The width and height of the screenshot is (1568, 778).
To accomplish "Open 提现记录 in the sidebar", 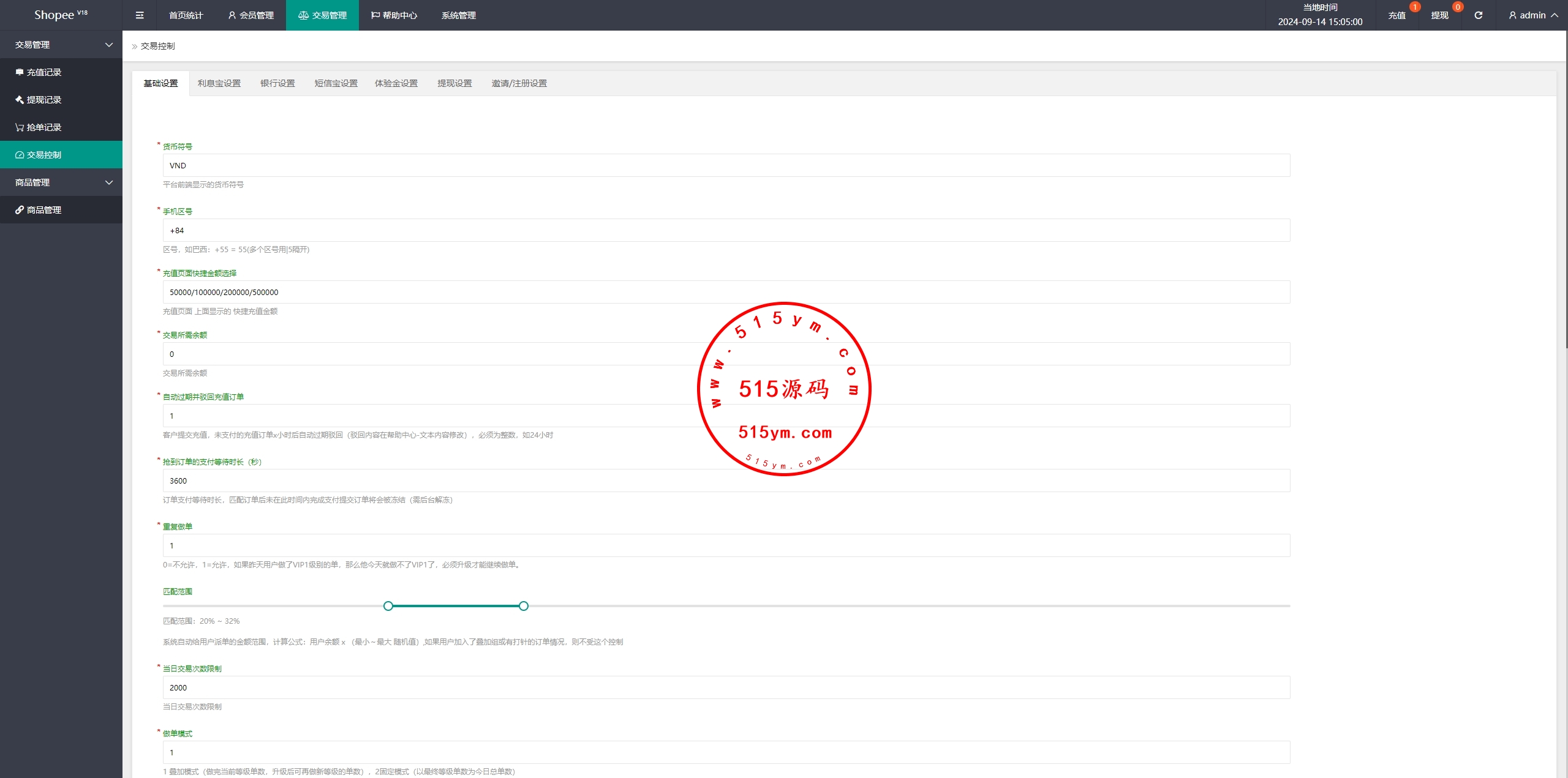I will tap(44, 100).
